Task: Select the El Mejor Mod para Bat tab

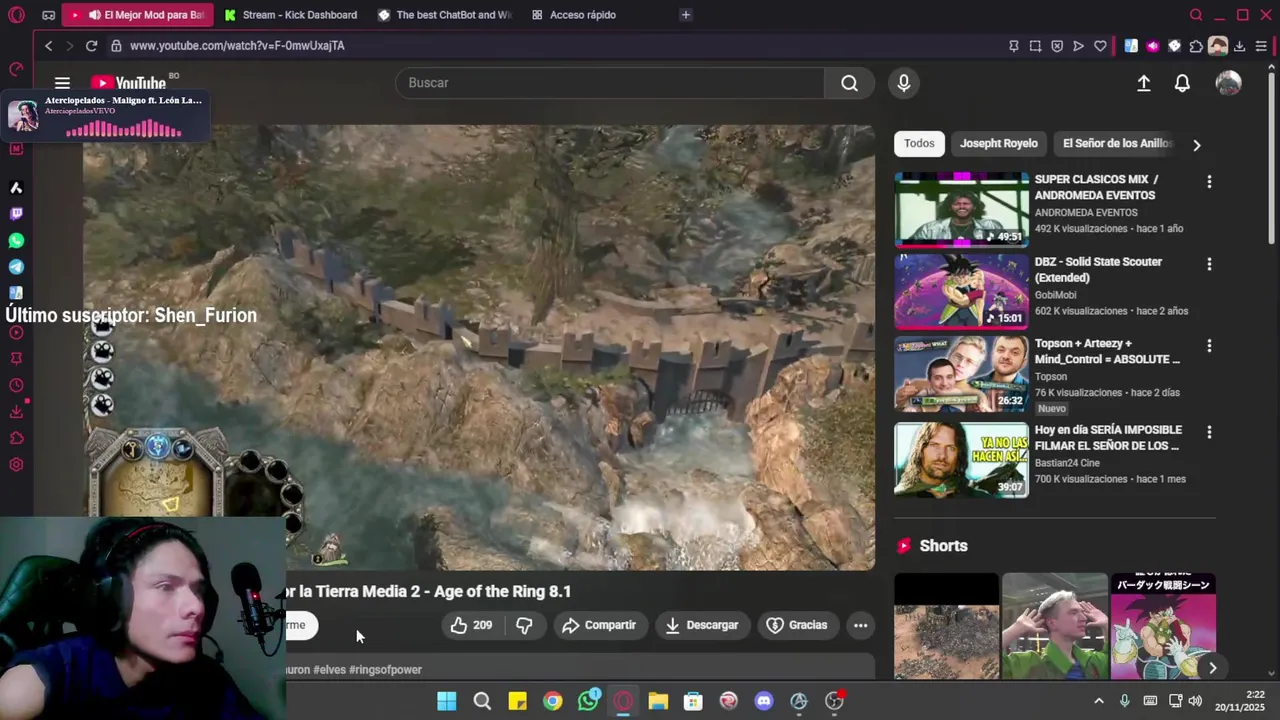Action: click(137, 15)
